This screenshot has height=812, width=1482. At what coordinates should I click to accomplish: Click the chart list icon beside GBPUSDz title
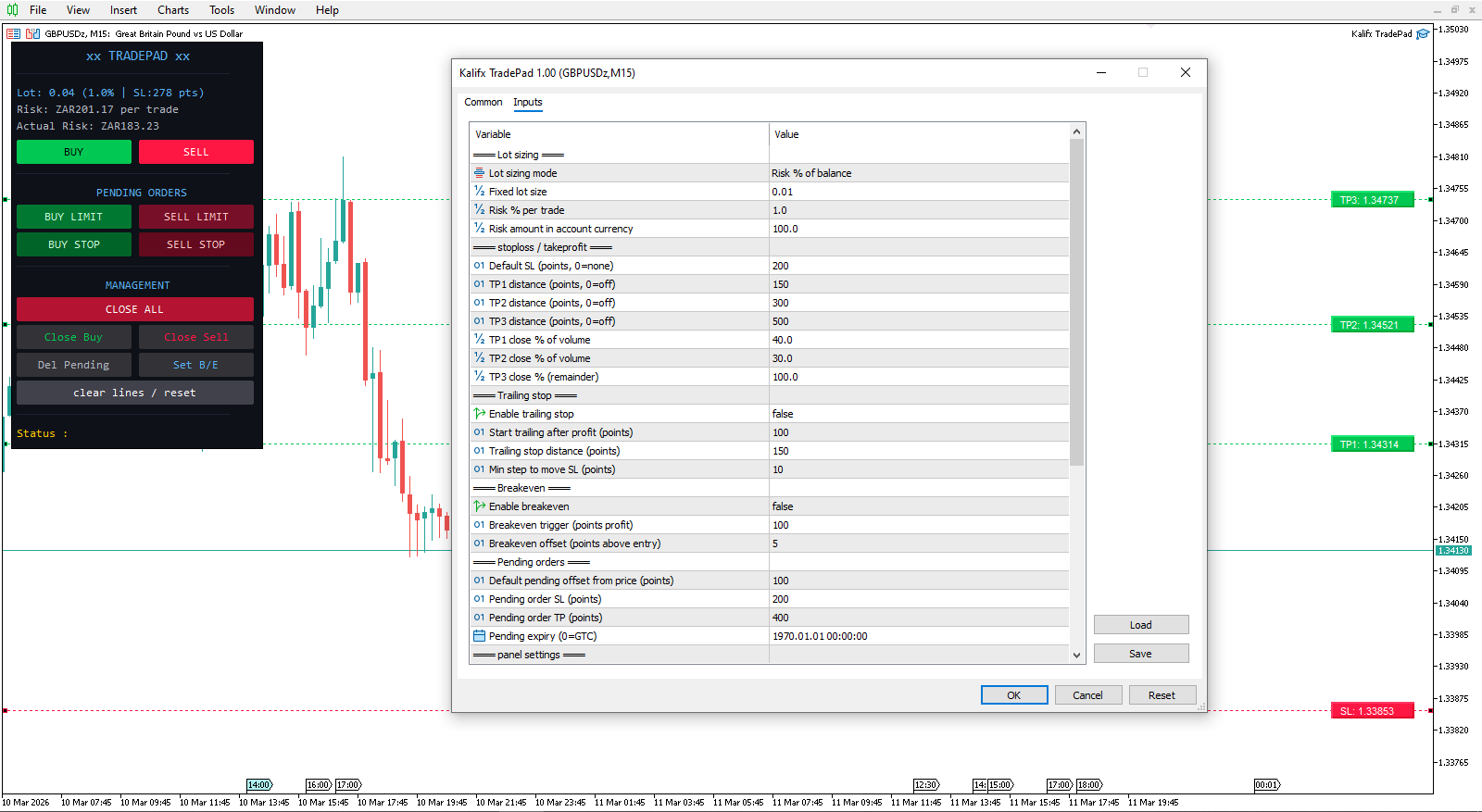click(14, 33)
